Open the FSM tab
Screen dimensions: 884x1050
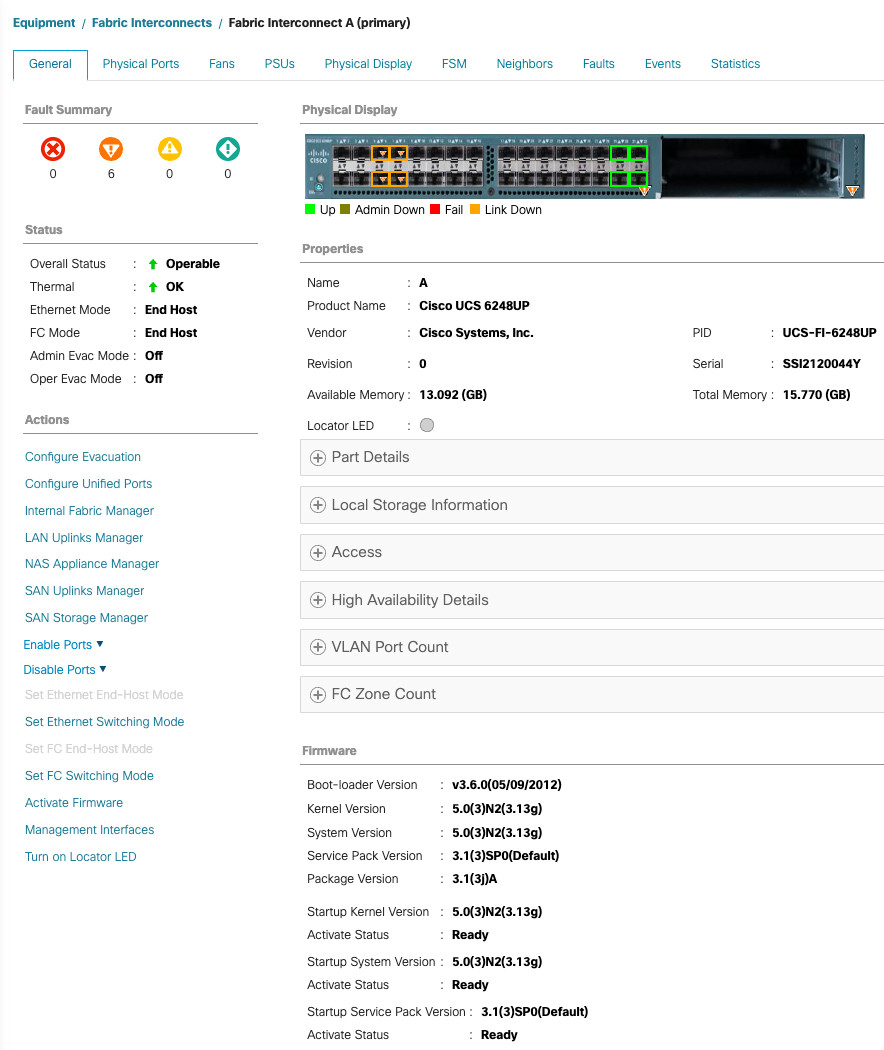[x=454, y=64]
